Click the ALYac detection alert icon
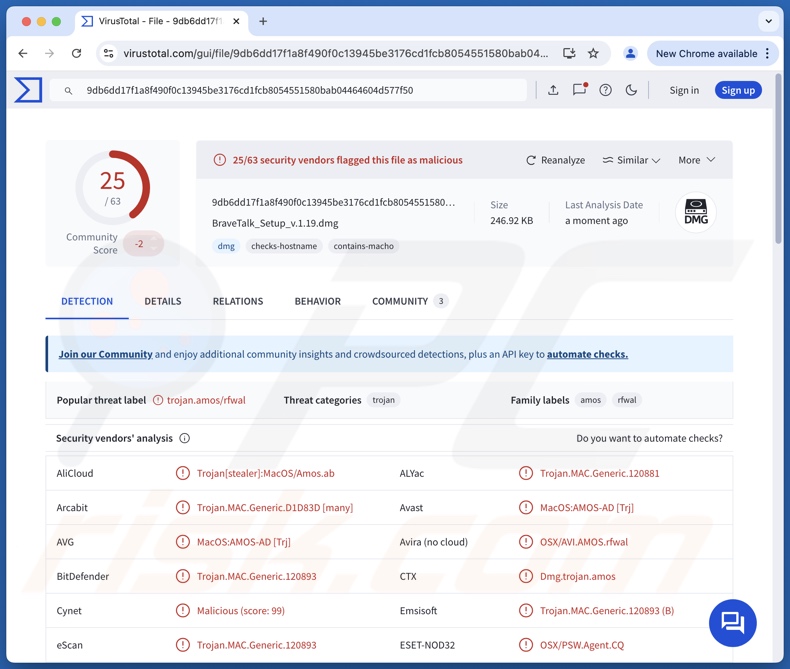 [525, 473]
